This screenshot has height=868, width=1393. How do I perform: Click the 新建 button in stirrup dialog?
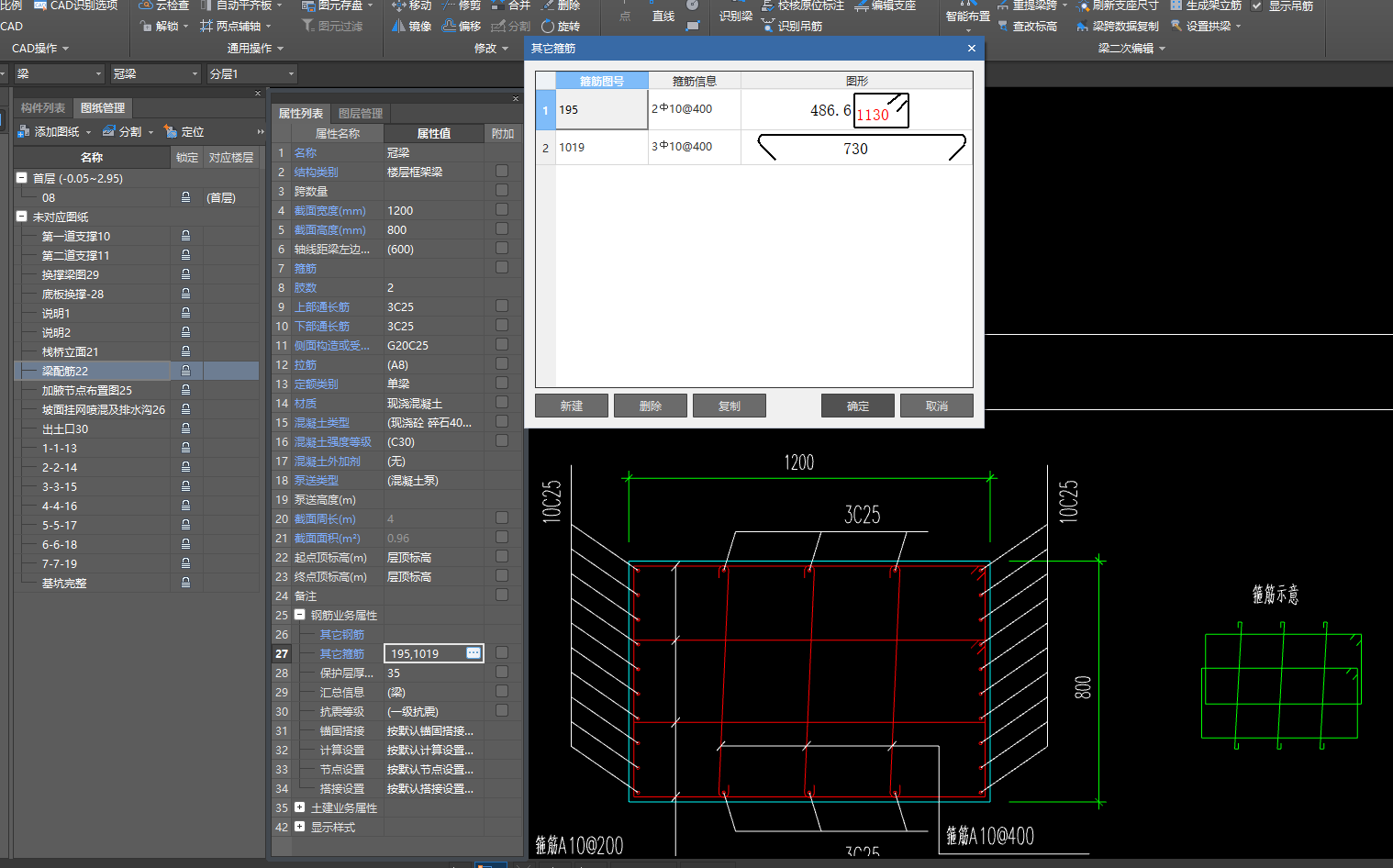(x=571, y=406)
